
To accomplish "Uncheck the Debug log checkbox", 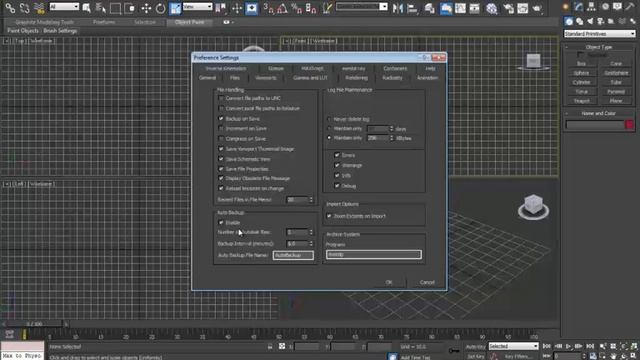I will 337,186.
